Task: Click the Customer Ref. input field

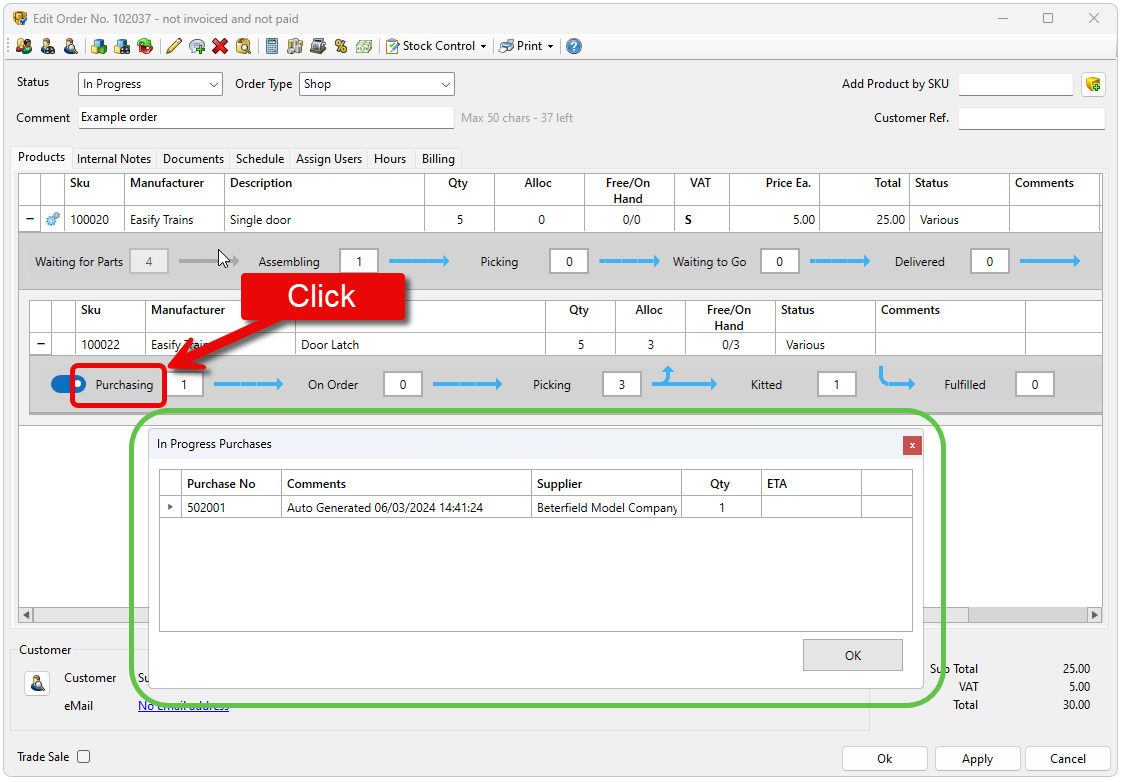Action: (x=1031, y=118)
